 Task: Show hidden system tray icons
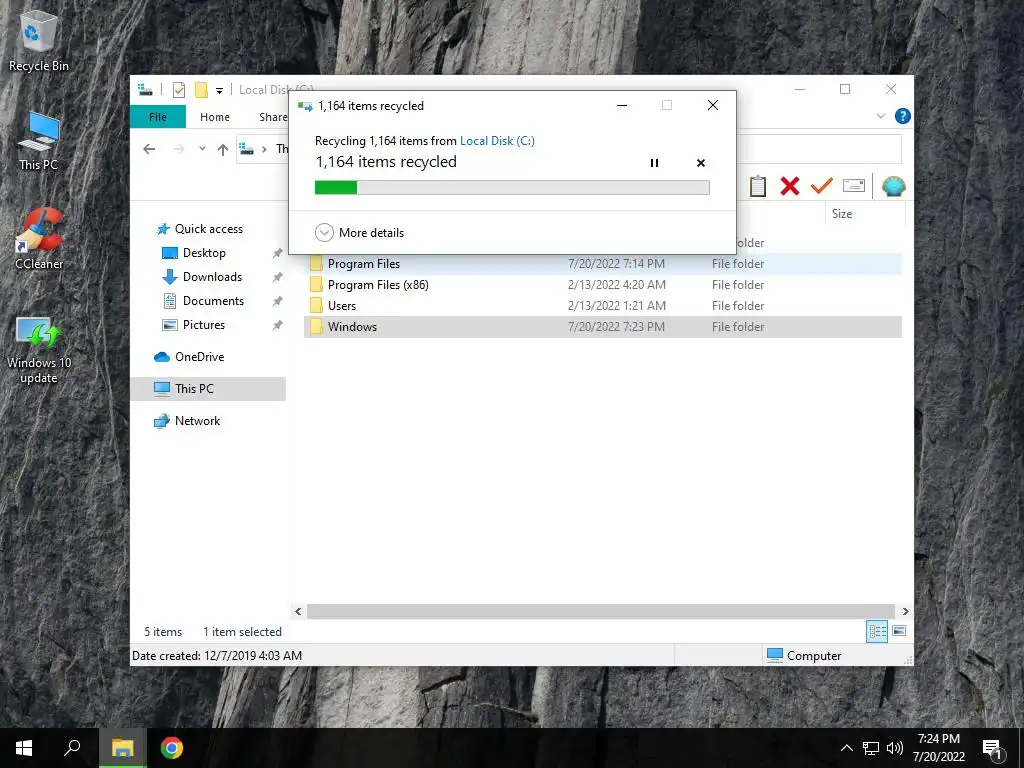(846, 748)
